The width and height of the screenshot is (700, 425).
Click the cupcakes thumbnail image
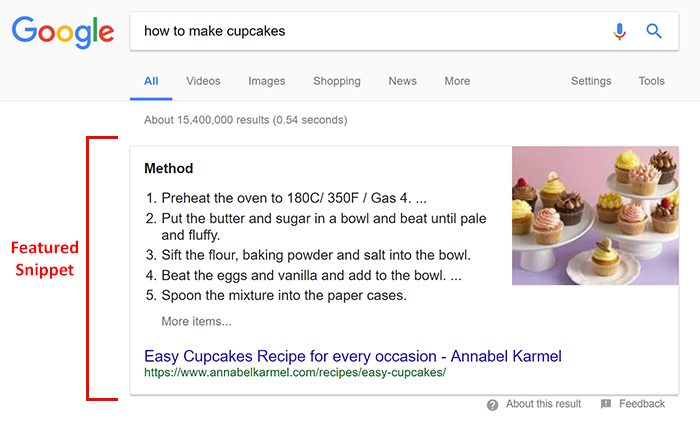pos(595,216)
